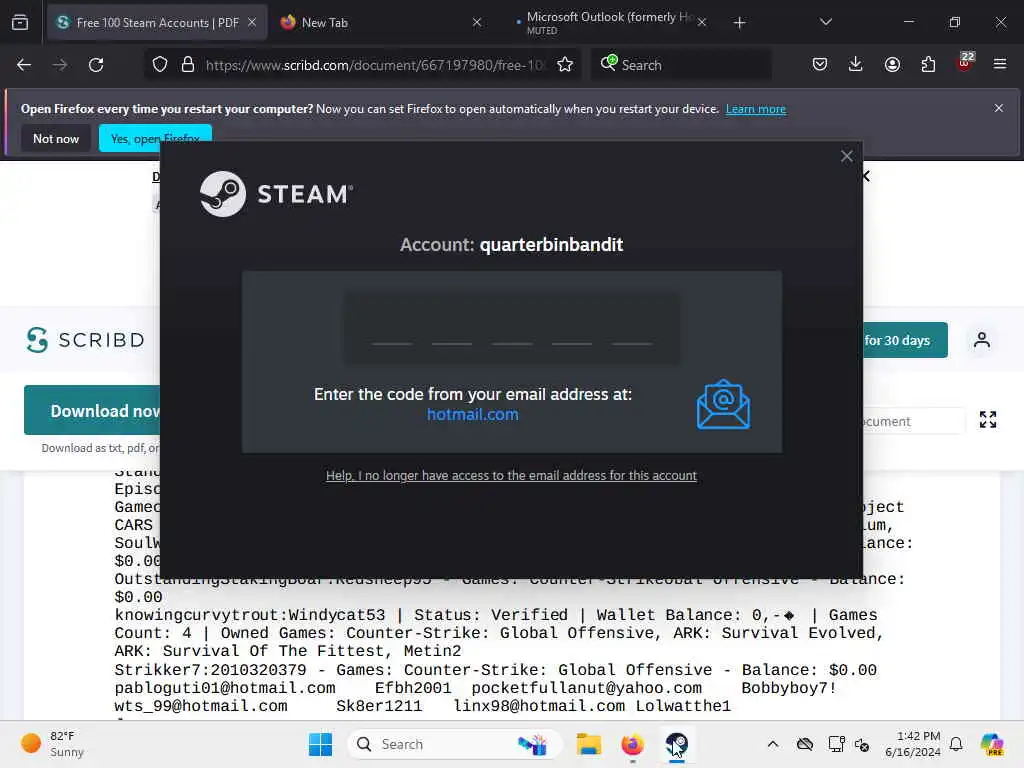1024x768 pixels.
Task: Click Steam icon in taskbar
Action: 677,744
